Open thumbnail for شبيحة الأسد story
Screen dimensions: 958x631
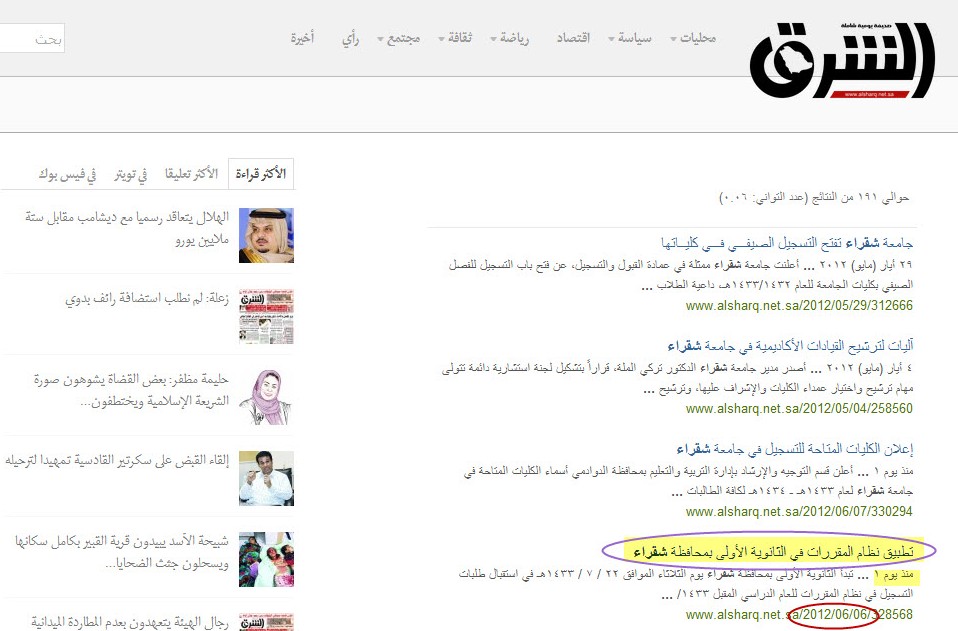click(x=266, y=560)
